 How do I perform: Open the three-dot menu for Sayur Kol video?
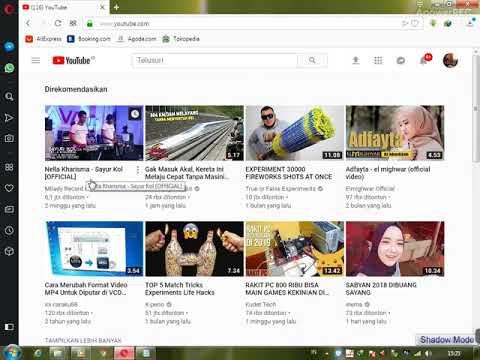(x=138, y=170)
